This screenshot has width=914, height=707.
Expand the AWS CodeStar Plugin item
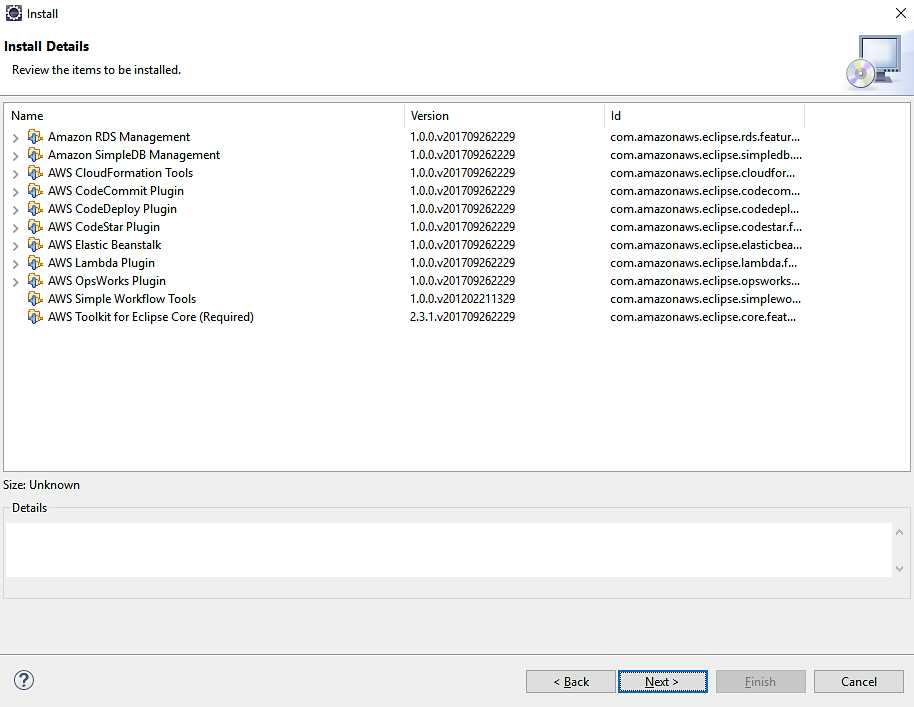[16, 228]
